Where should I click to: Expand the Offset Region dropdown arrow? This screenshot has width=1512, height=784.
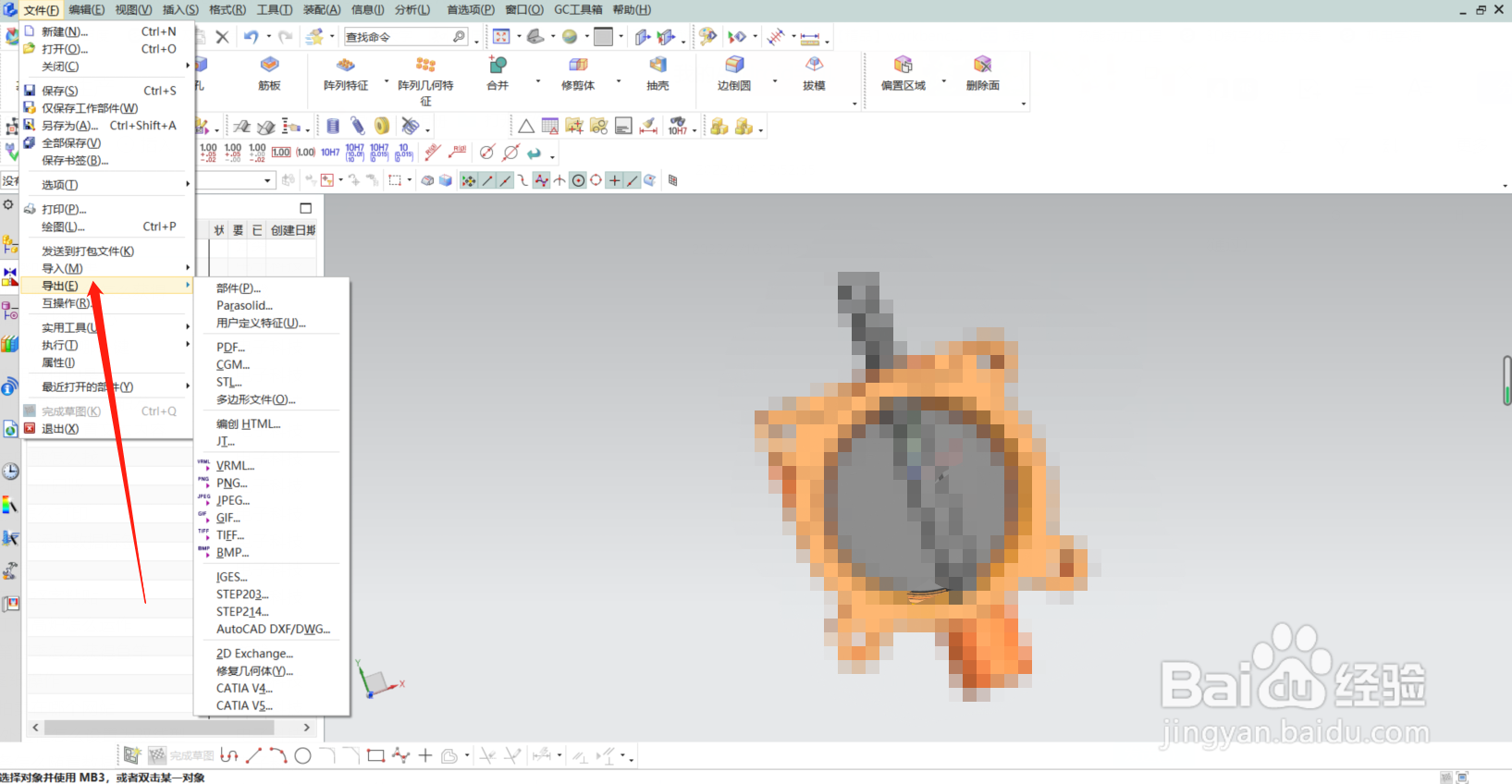coord(944,81)
